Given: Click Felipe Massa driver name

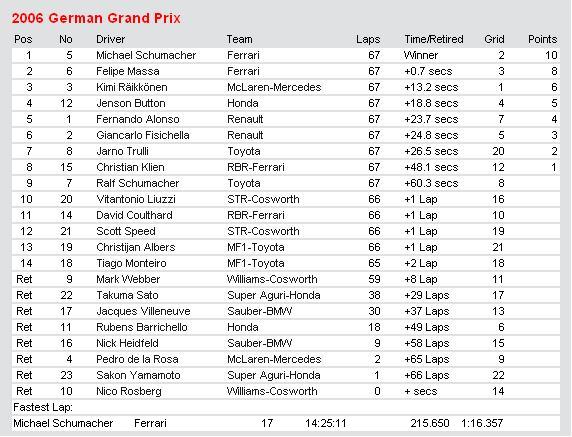Looking at the screenshot, I should click(128, 71).
